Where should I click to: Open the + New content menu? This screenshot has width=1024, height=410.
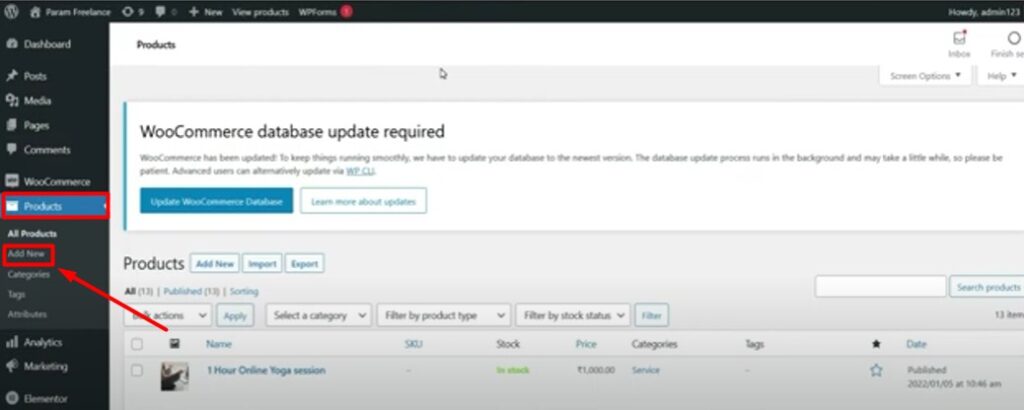206,12
